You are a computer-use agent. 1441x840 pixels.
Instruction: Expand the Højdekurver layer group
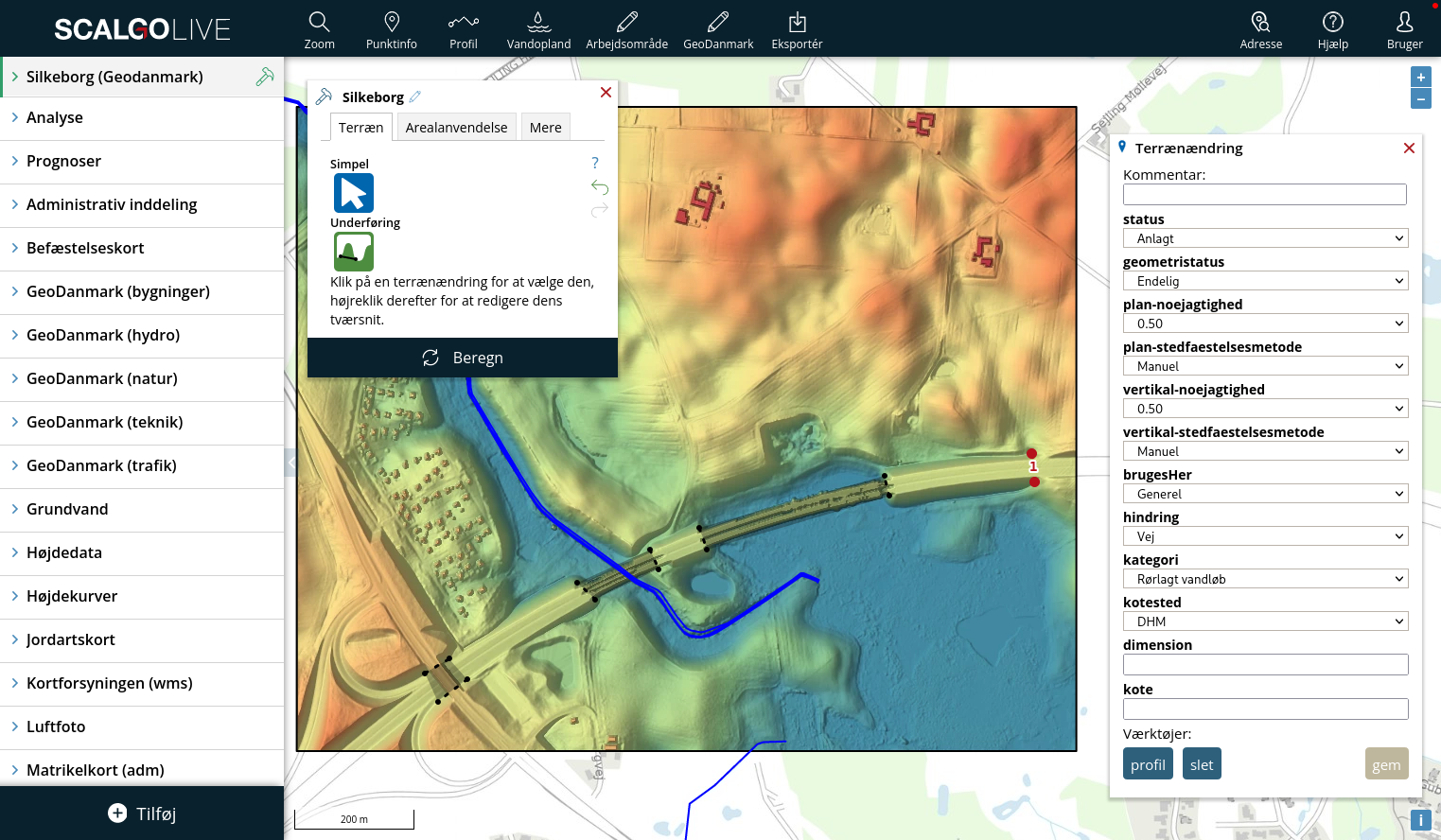click(x=142, y=597)
